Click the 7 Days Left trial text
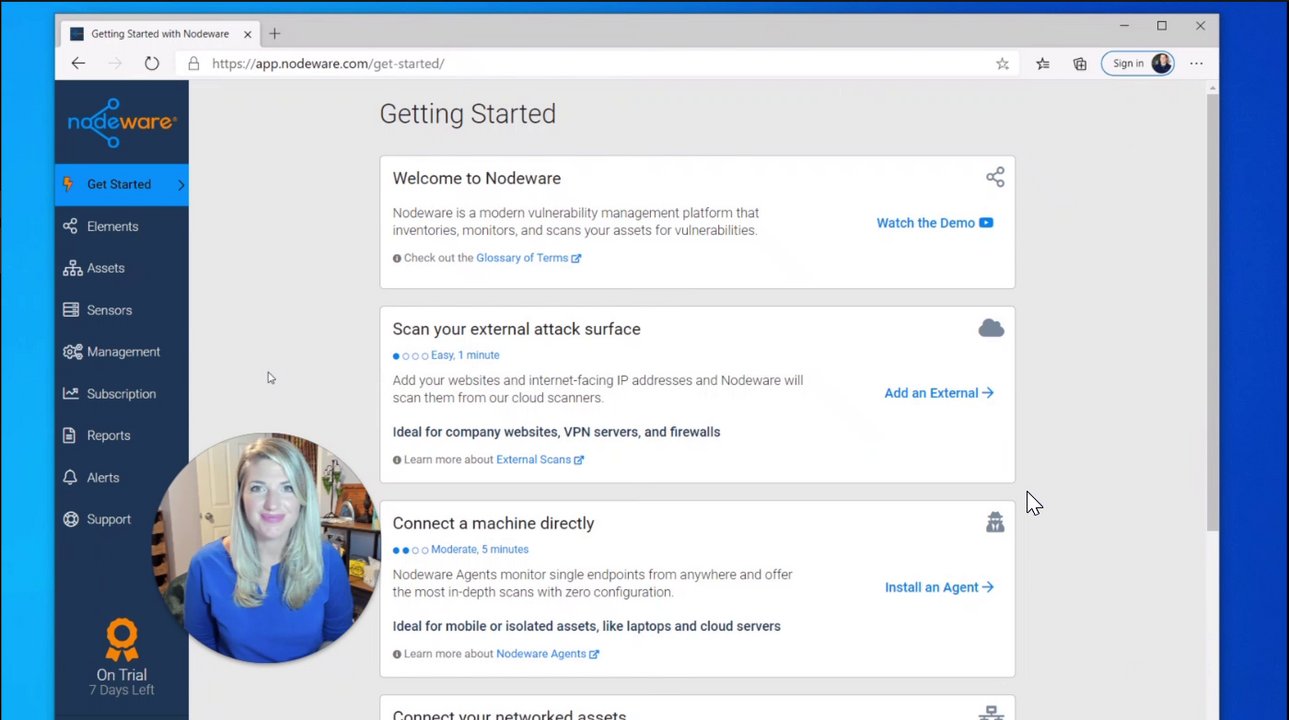The image size is (1289, 720). click(x=122, y=690)
